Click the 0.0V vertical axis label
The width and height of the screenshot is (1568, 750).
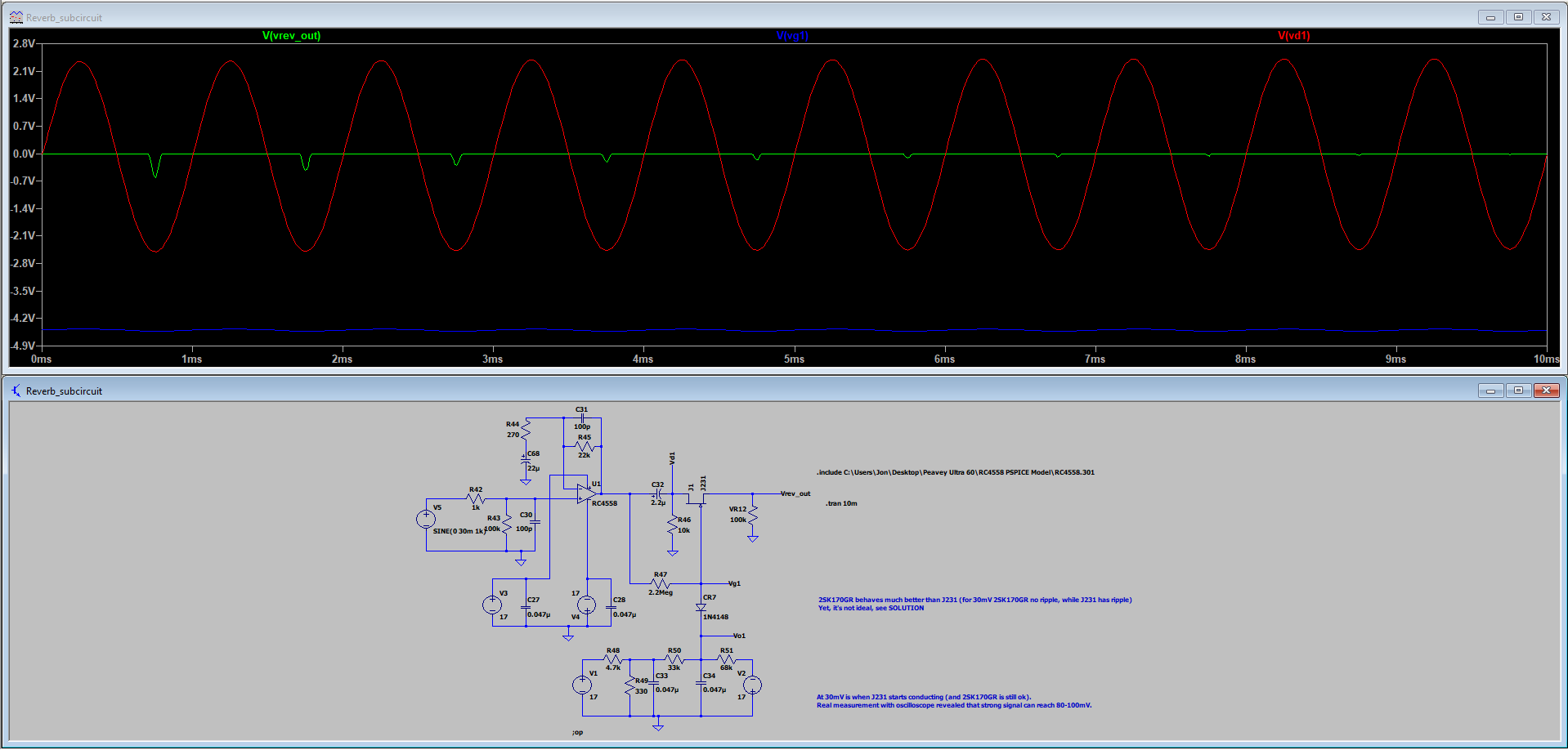click(24, 154)
